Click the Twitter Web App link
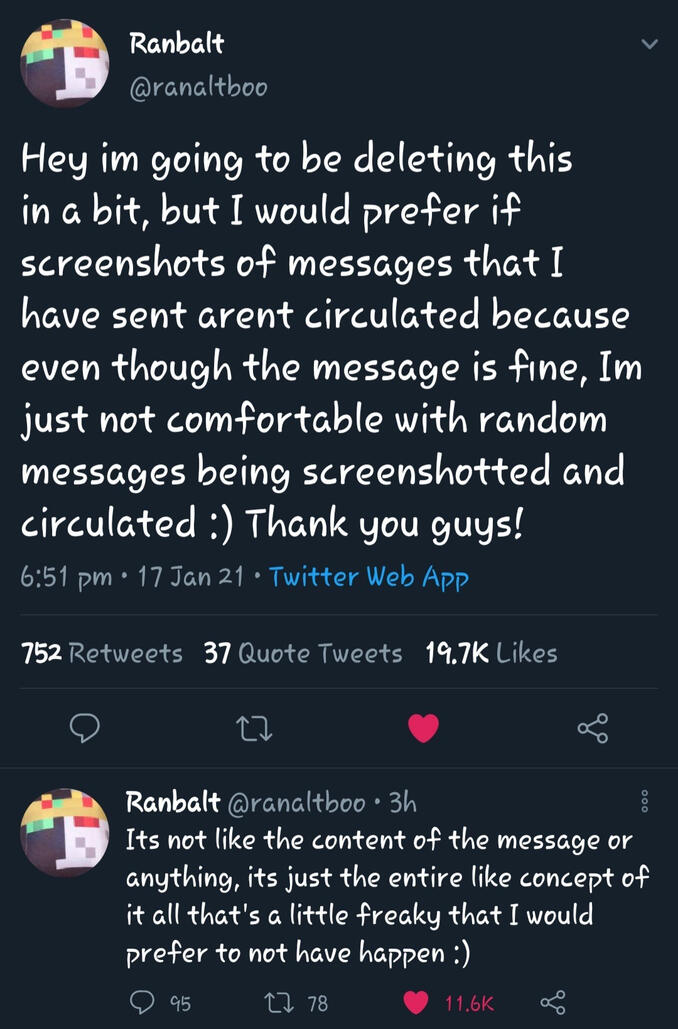The image size is (678, 1029). pos(369,577)
